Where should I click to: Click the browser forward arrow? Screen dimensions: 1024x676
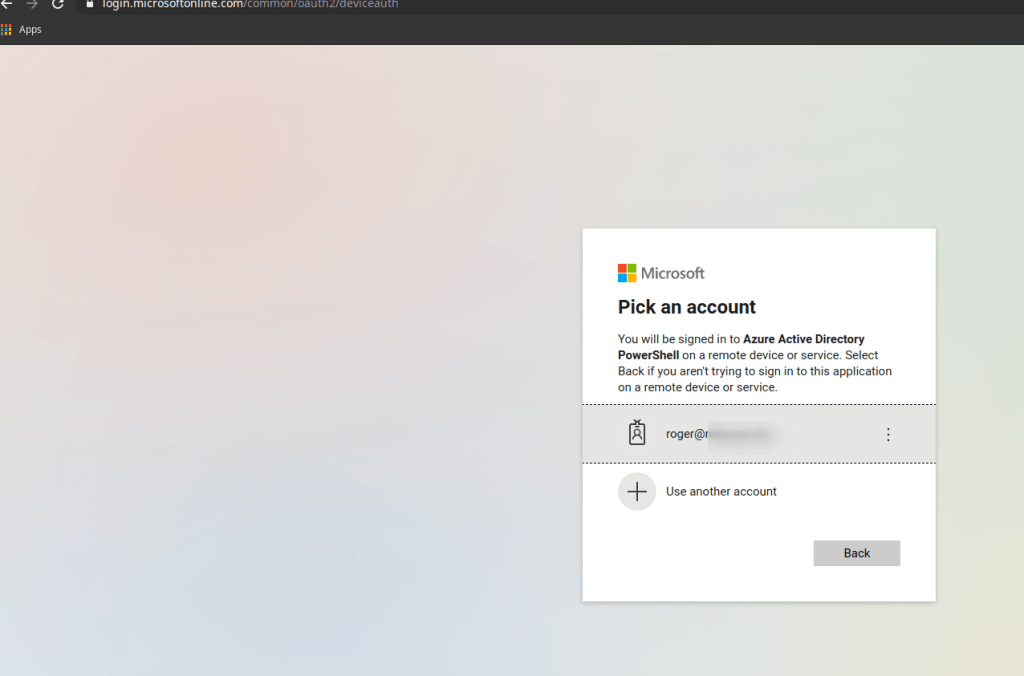31,4
